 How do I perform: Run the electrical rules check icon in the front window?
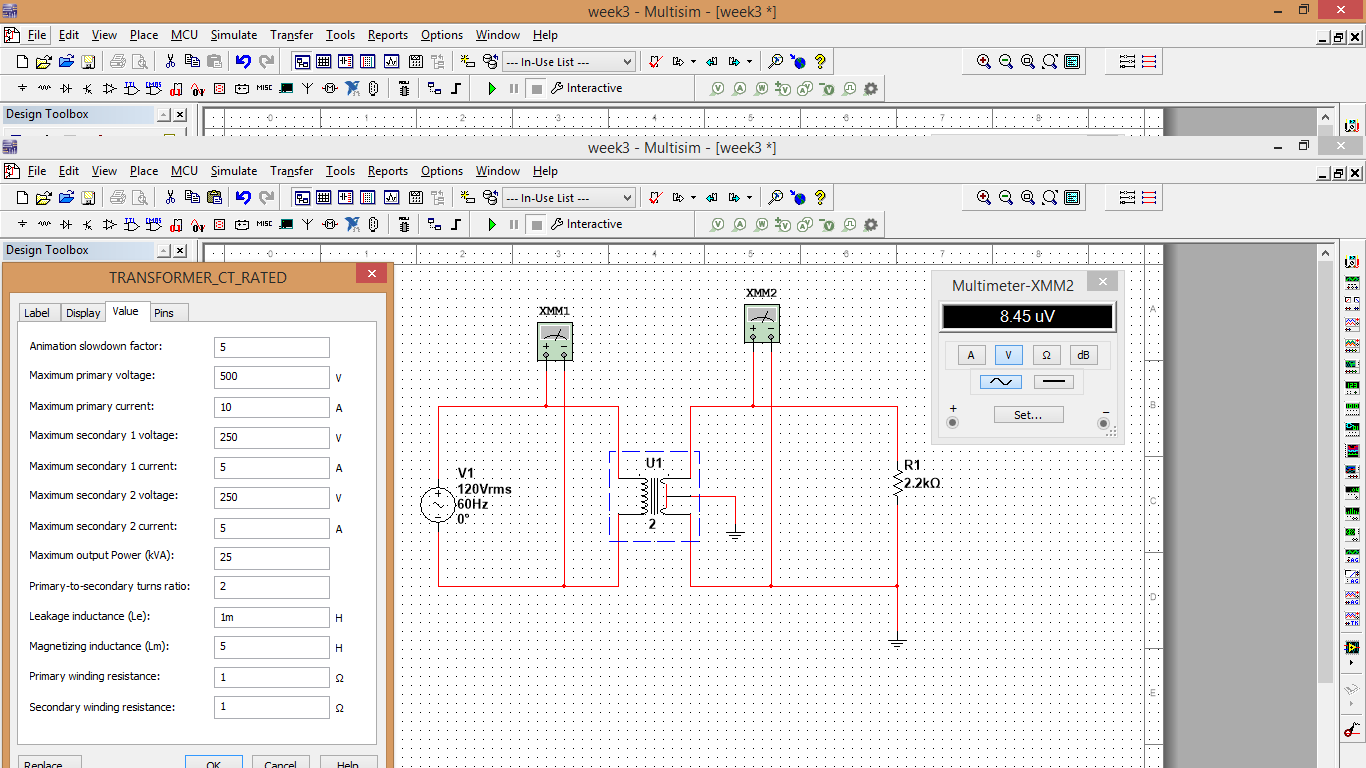(656, 198)
